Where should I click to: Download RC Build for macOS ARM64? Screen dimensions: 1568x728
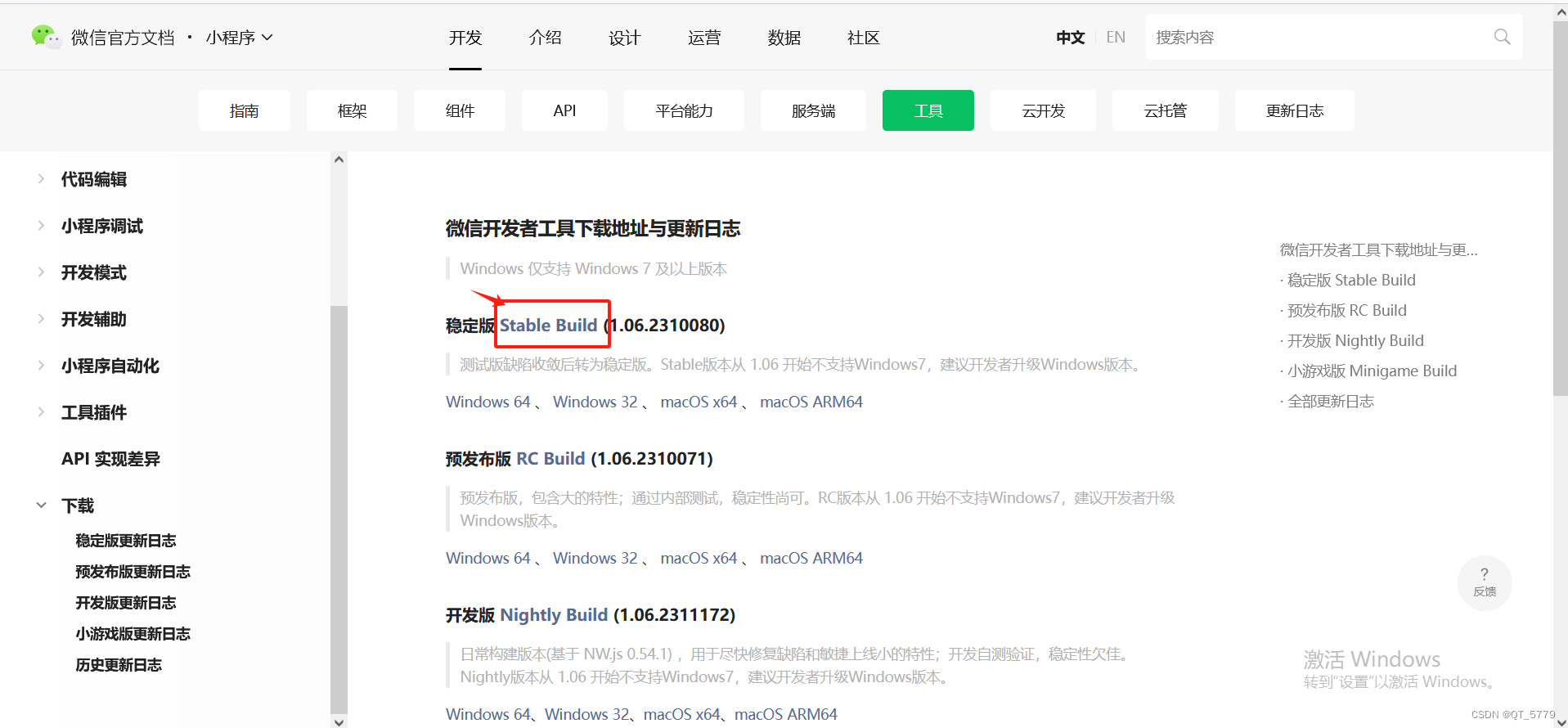coord(811,558)
